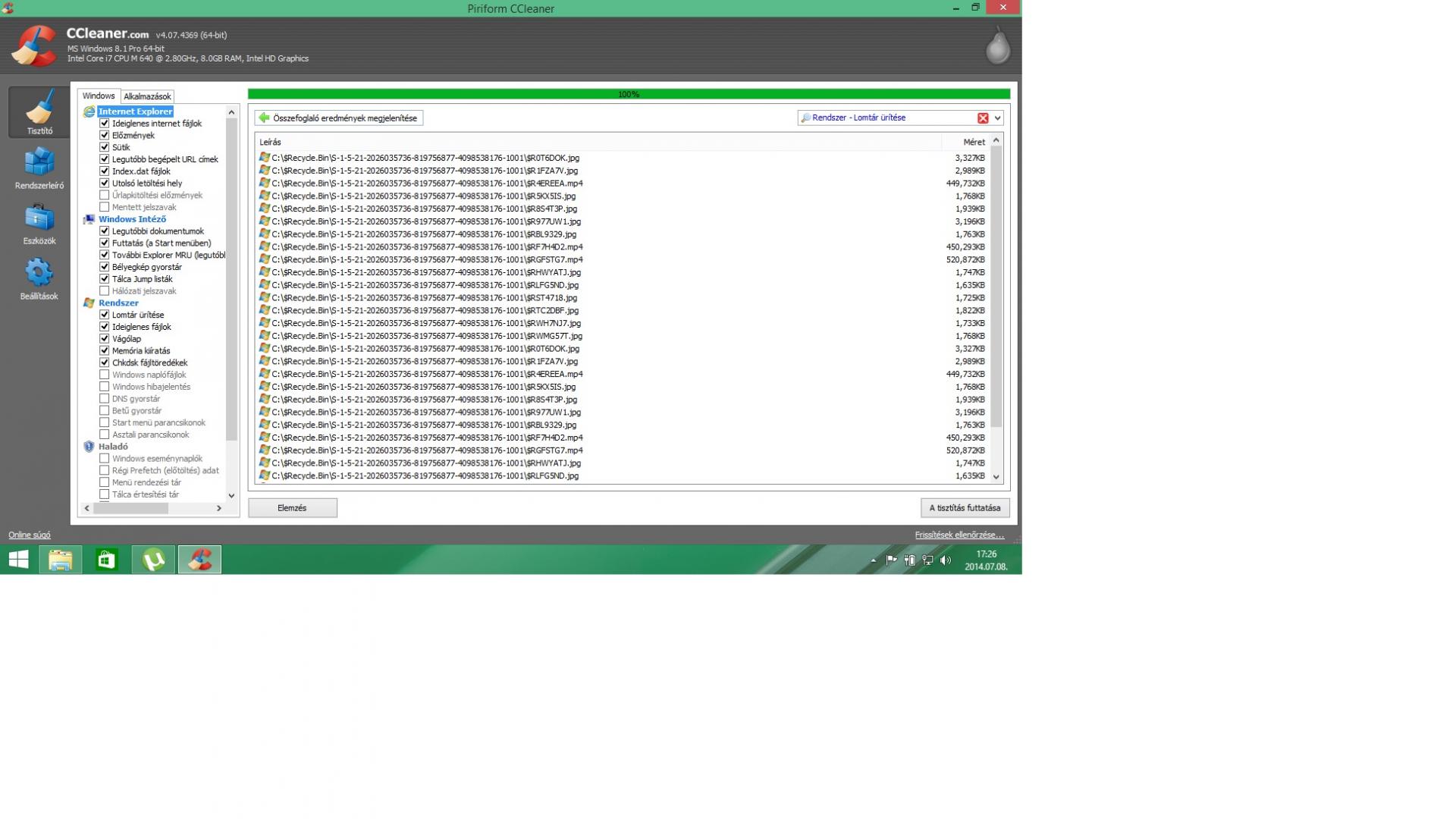
Task: Click results list scroll-up arrow
Action: click(x=996, y=141)
